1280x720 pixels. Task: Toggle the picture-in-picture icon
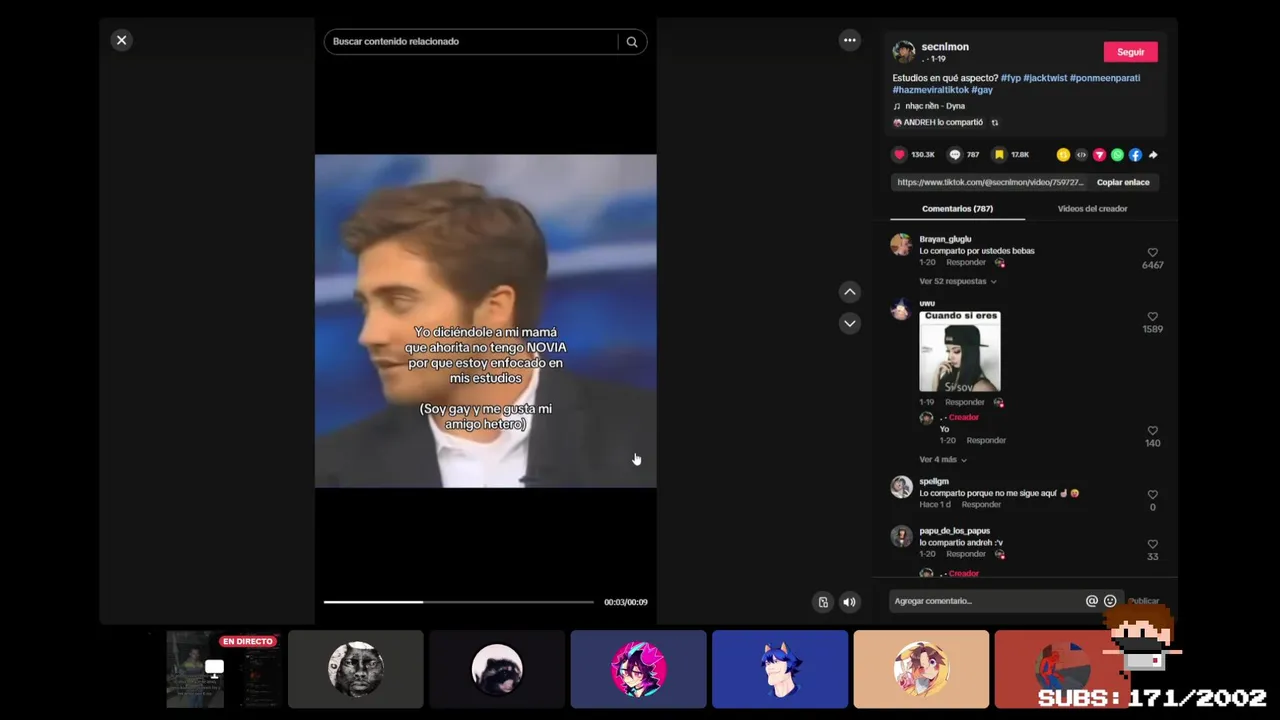823,602
